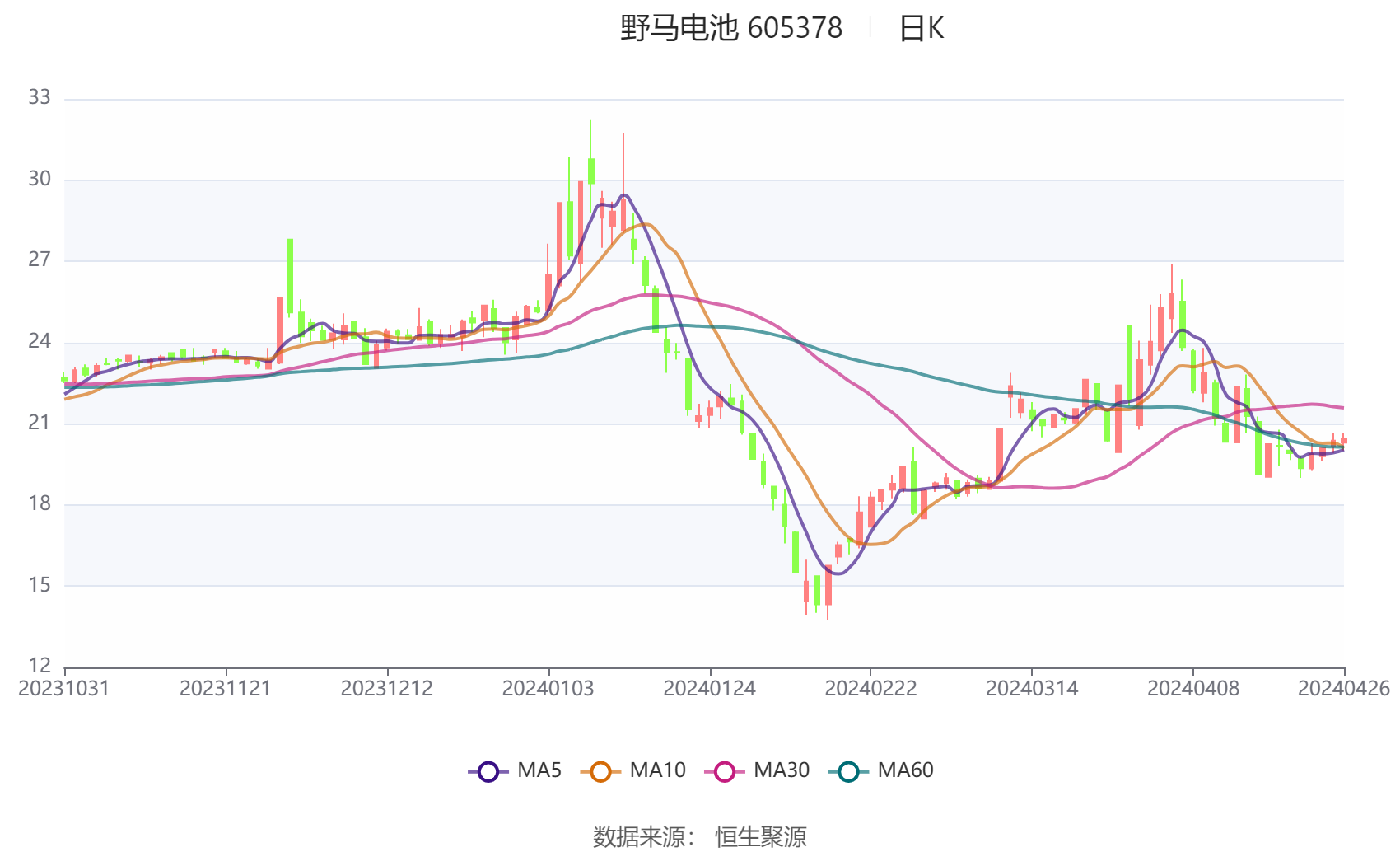The image size is (1400, 852).
Task: Click the 20240408 date axis label
Action: [x=1193, y=689]
